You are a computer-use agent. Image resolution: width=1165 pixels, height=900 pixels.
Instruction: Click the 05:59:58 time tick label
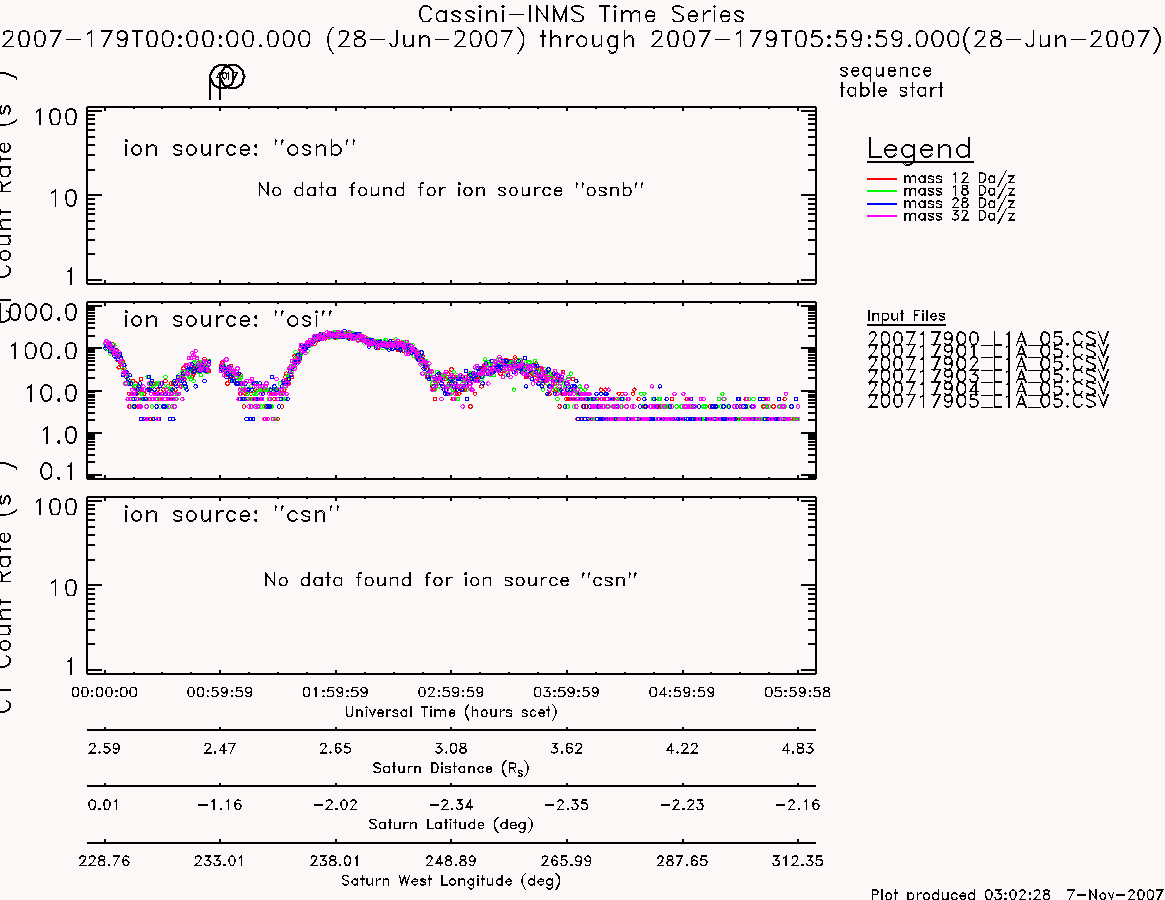pyautogui.click(x=797, y=692)
